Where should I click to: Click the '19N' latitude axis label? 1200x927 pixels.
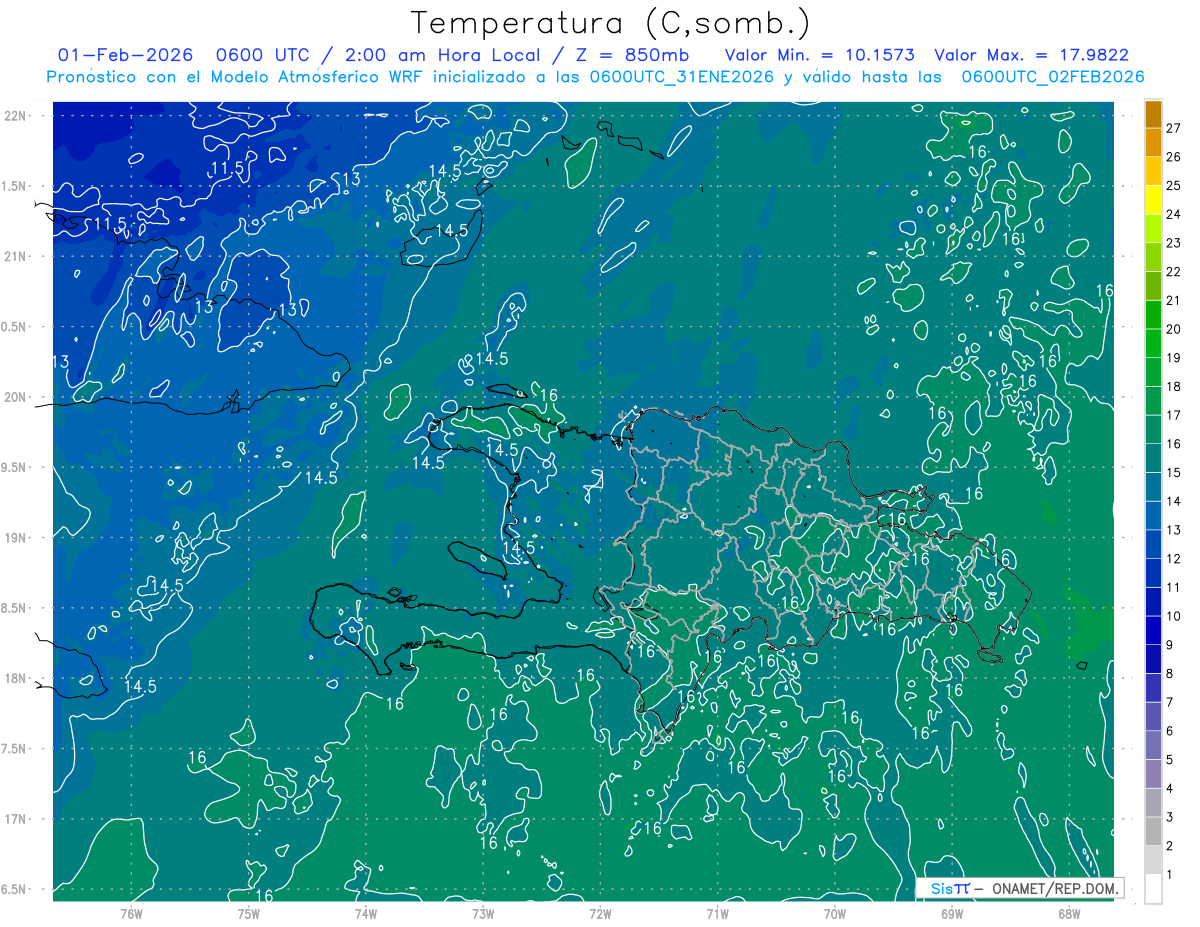tap(14, 537)
